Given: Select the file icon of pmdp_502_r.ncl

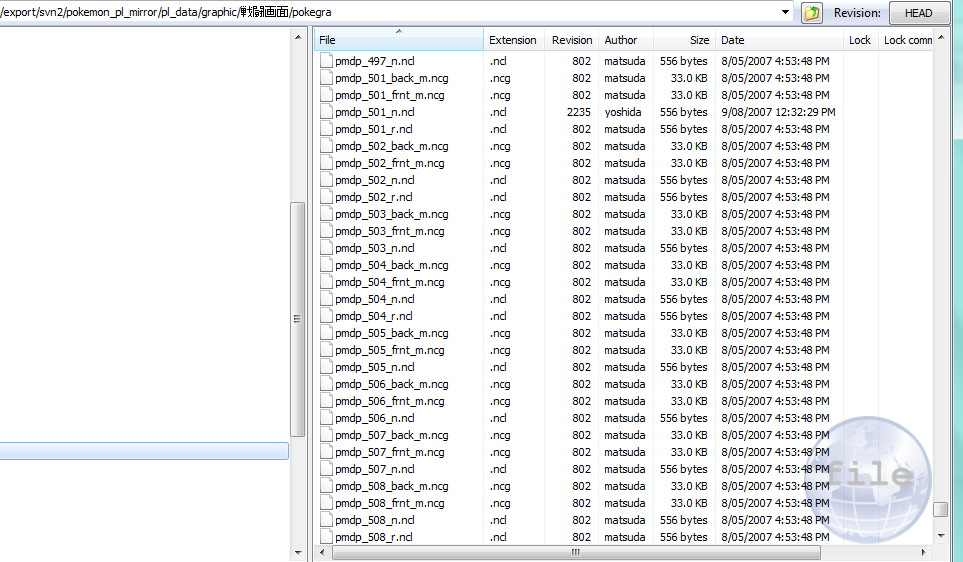Looking at the screenshot, I should point(326,197).
